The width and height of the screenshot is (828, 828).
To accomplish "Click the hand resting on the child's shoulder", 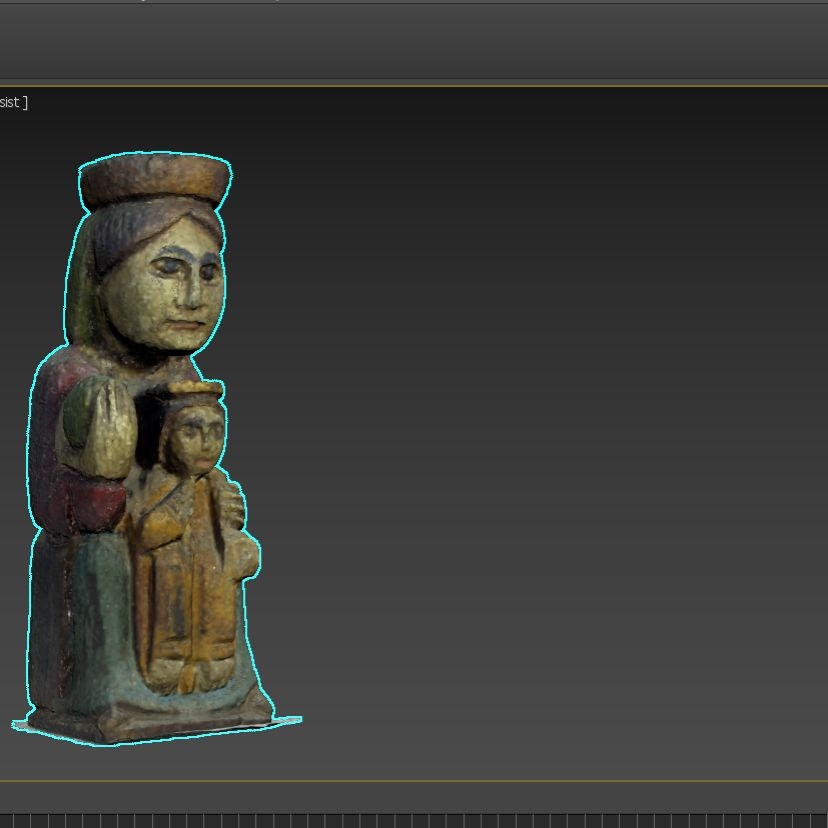I will [x=234, y=506].
